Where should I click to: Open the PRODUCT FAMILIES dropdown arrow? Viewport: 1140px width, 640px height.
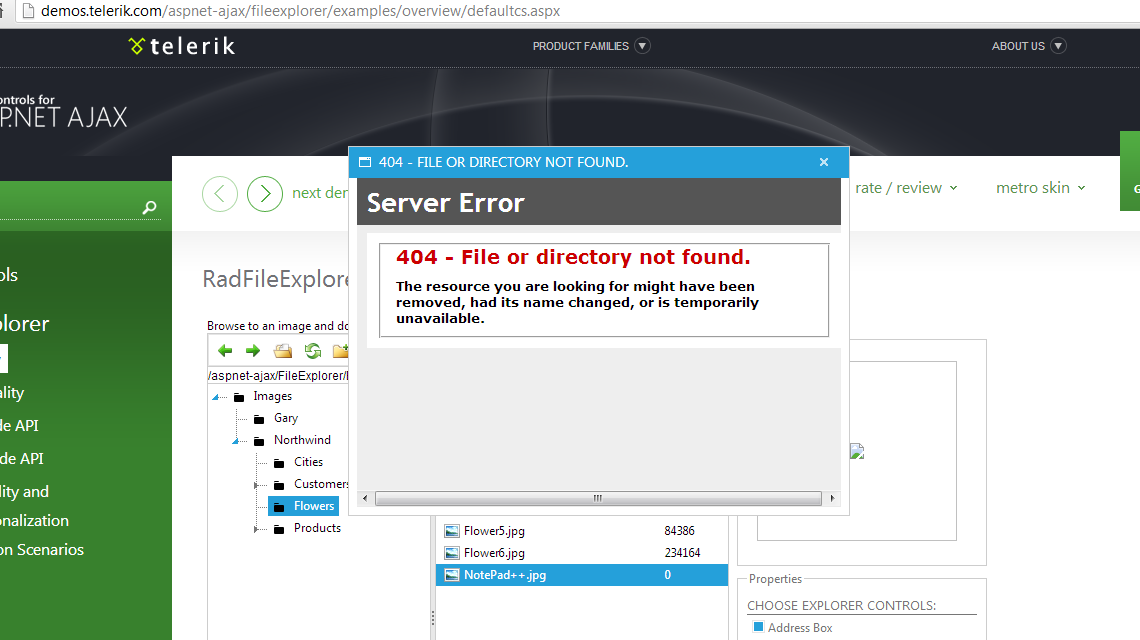click(642, 46)
